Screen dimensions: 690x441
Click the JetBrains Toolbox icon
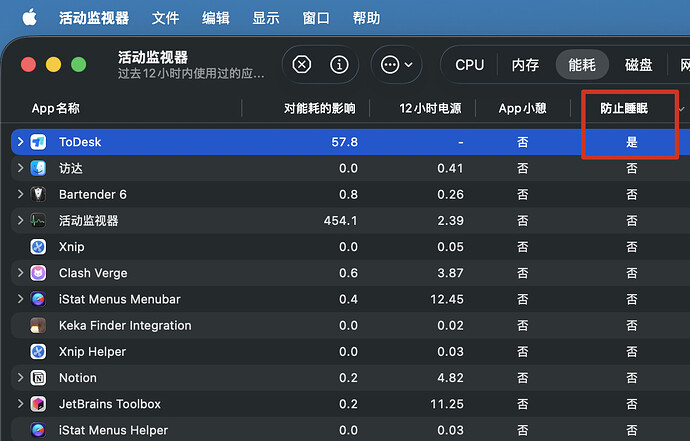tap(38, 404)
